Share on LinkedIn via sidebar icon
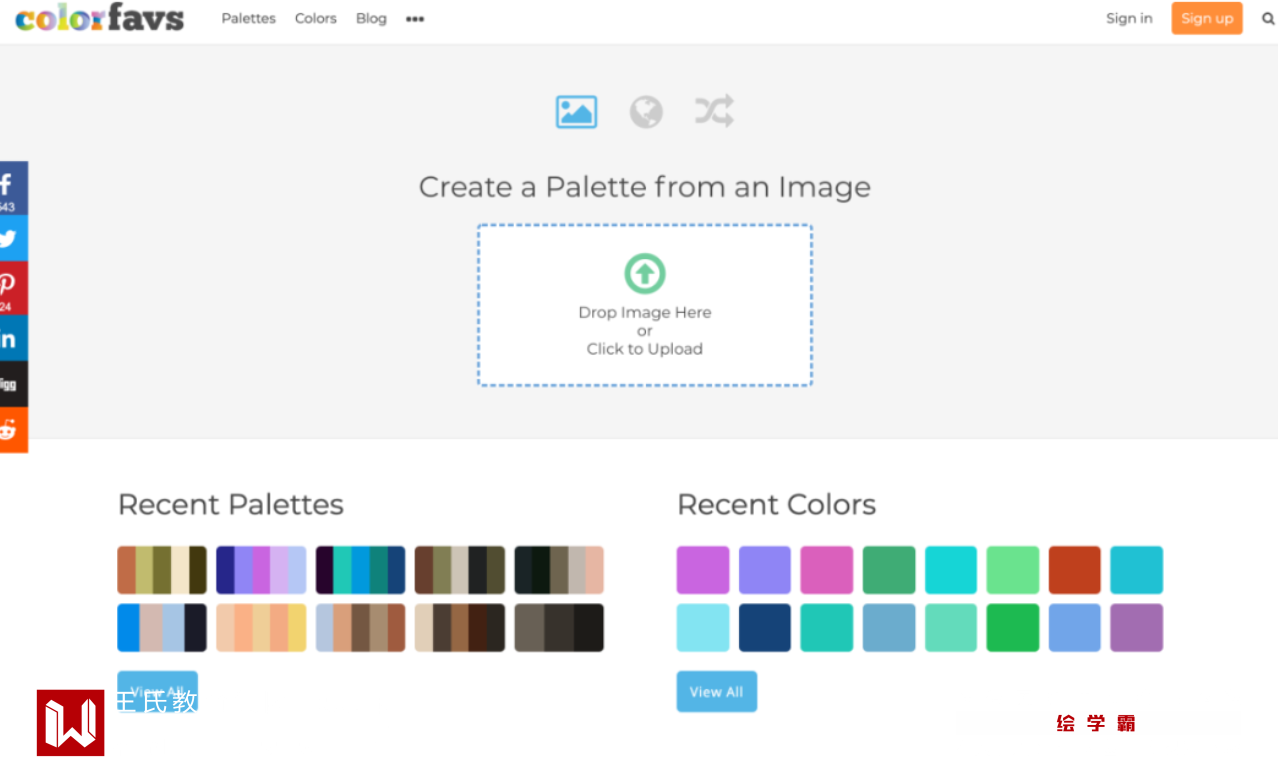1278x782 pixels. (x=10, y=339)
